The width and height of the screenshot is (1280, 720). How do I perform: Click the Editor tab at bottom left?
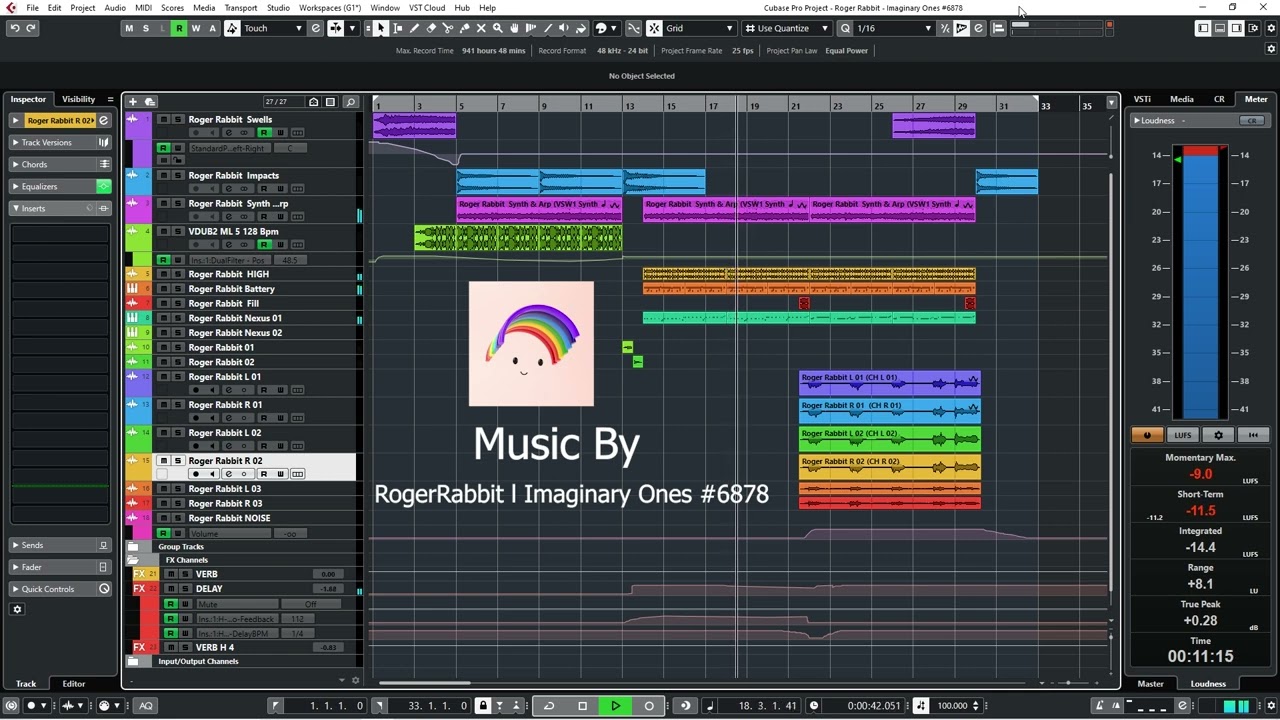click(74, 684)
